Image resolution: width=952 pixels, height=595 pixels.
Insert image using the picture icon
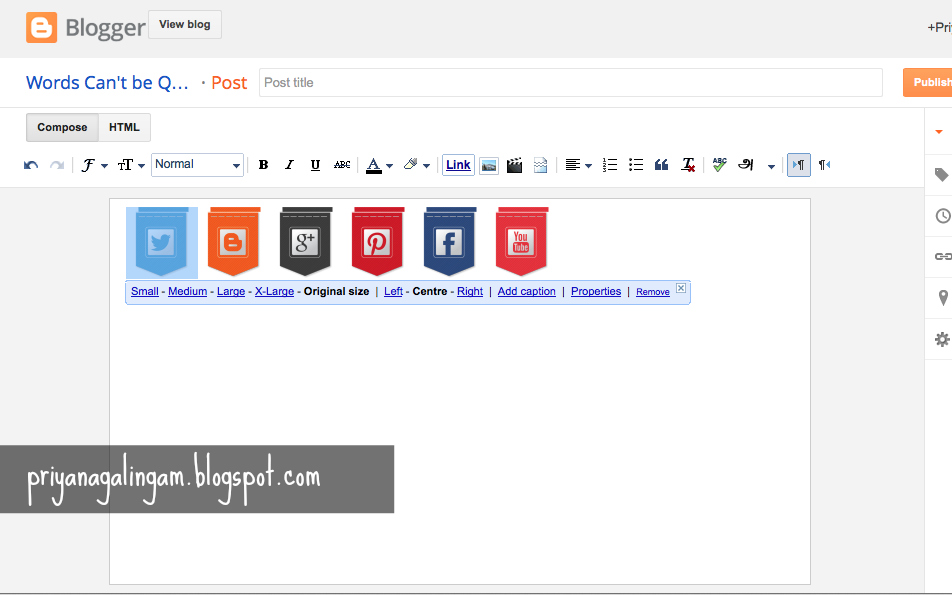(489, 165)
